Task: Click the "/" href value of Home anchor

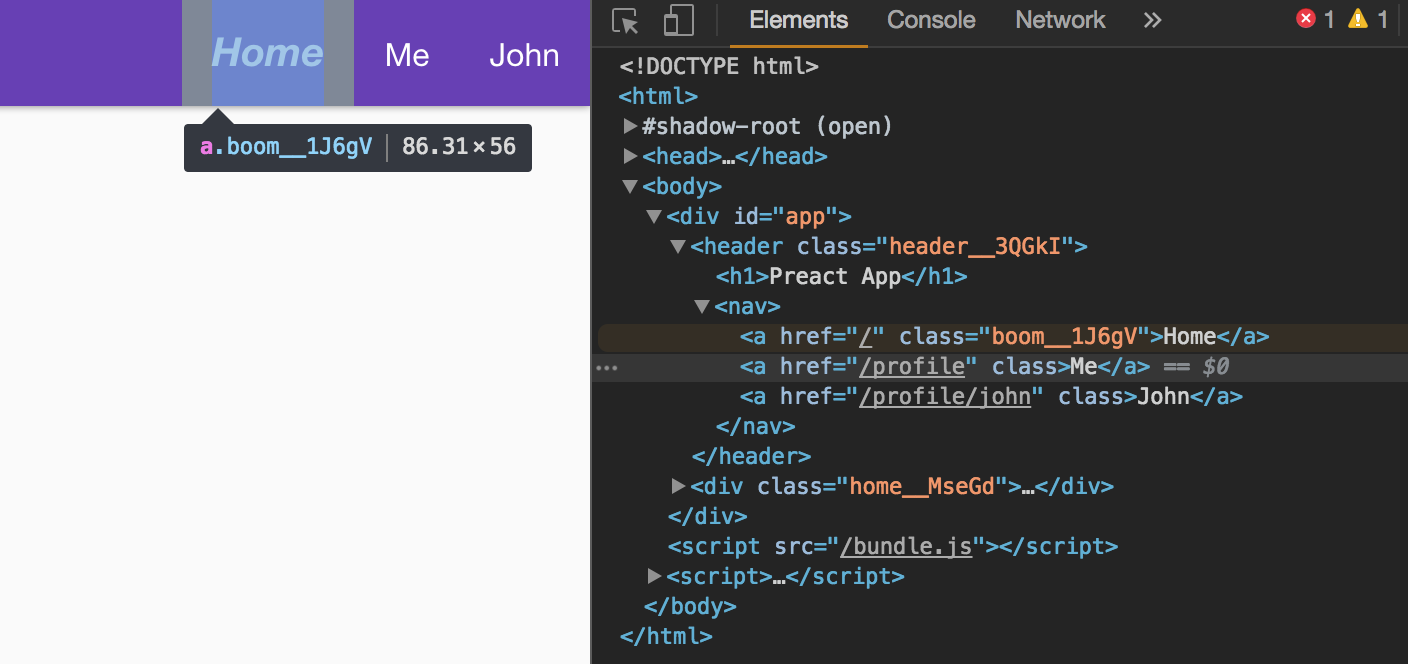Action: point(866,337)
